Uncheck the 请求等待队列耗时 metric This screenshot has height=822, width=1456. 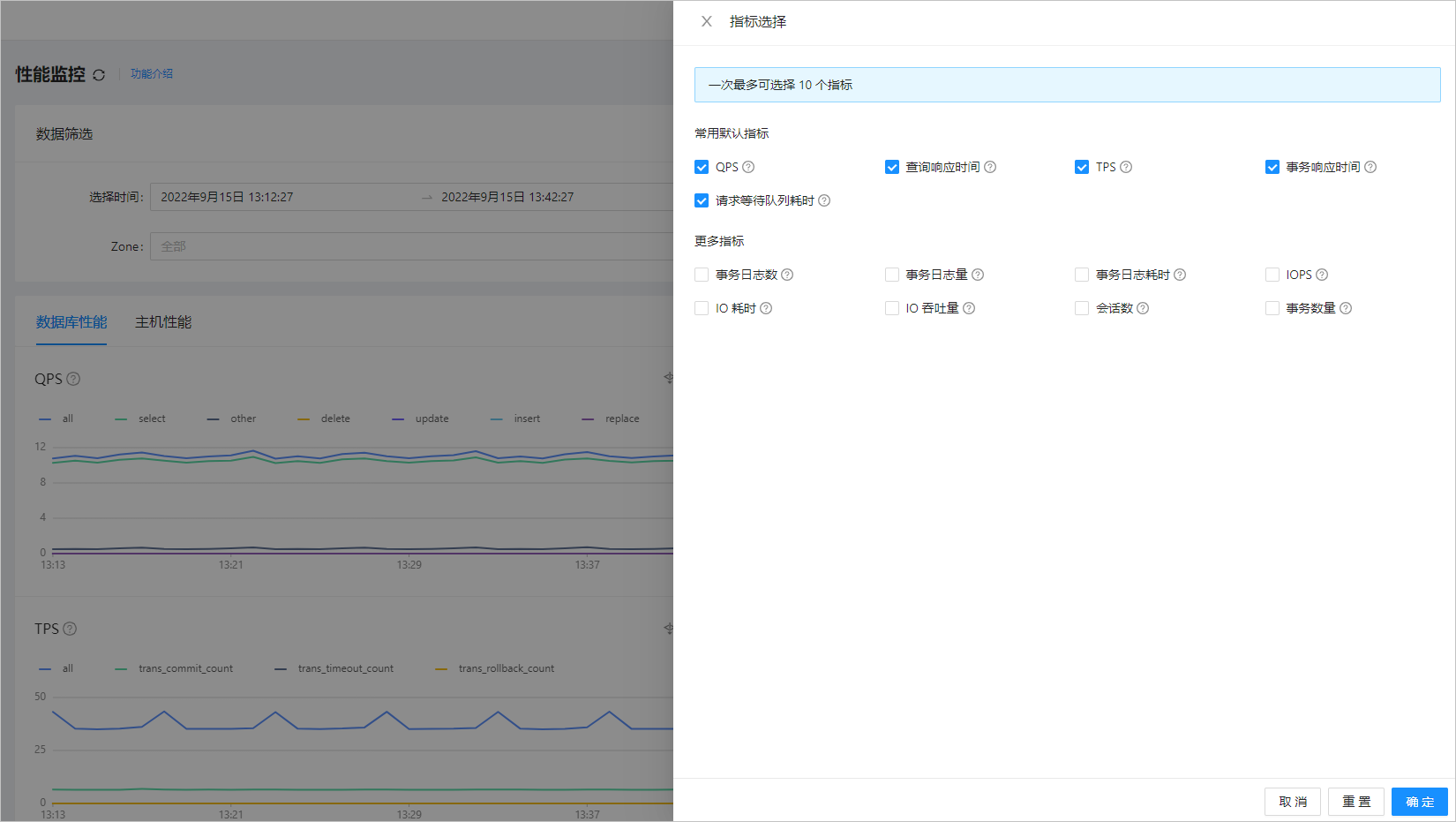[702, 200]
